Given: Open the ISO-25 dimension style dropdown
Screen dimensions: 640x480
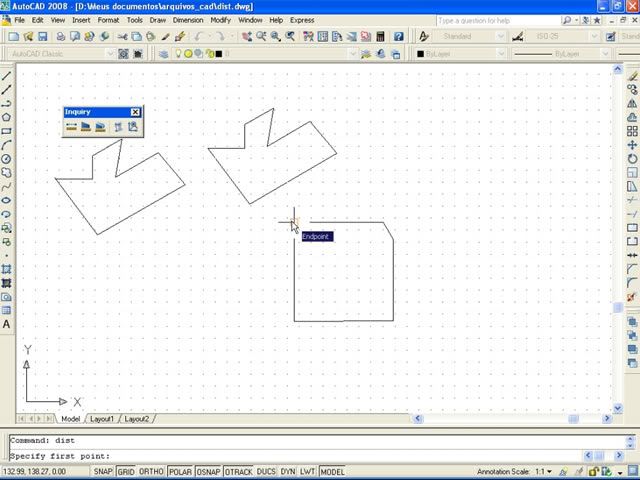Looking at the screenshot, I should (594, 37).
